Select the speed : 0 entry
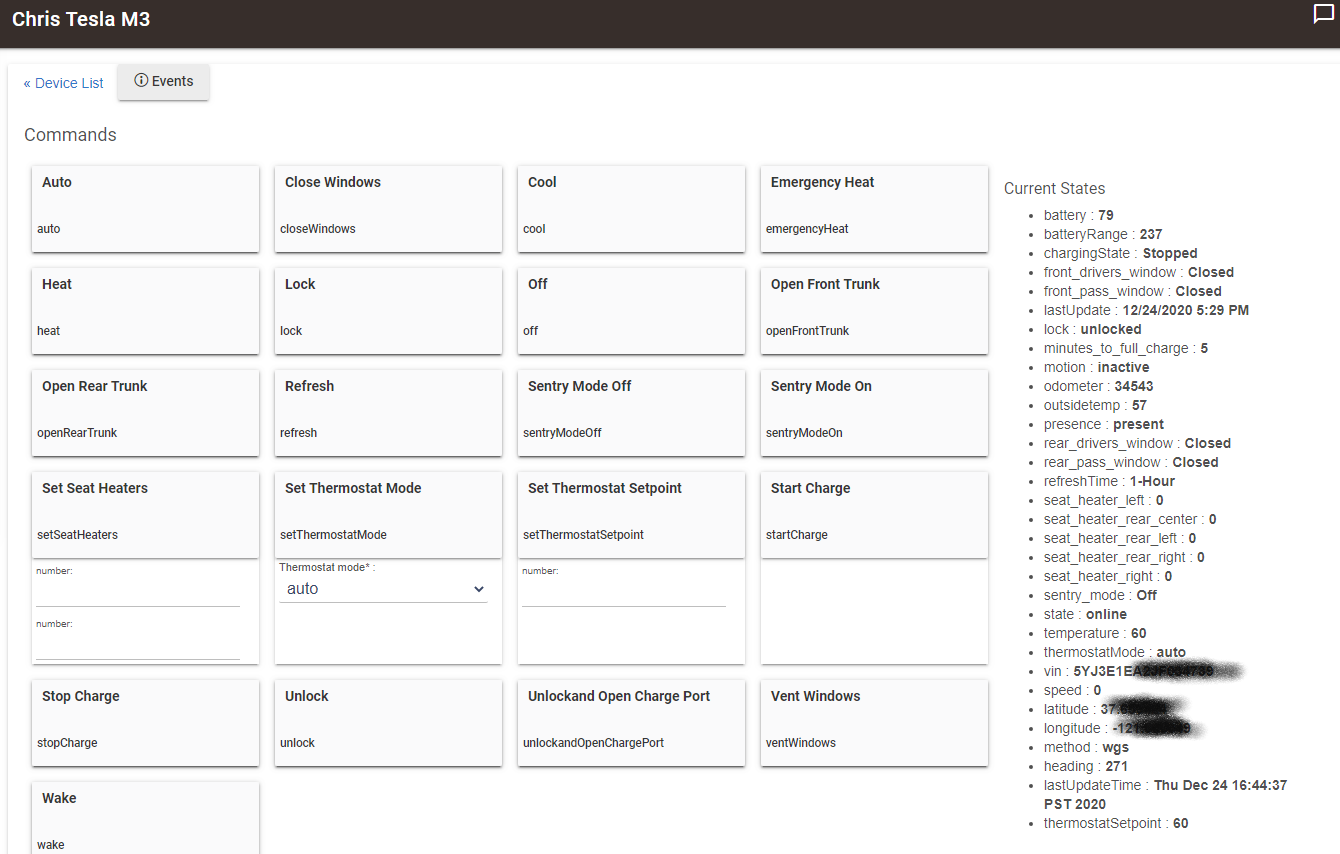This screenshot has width=1340, height=854. (1072, 690)
